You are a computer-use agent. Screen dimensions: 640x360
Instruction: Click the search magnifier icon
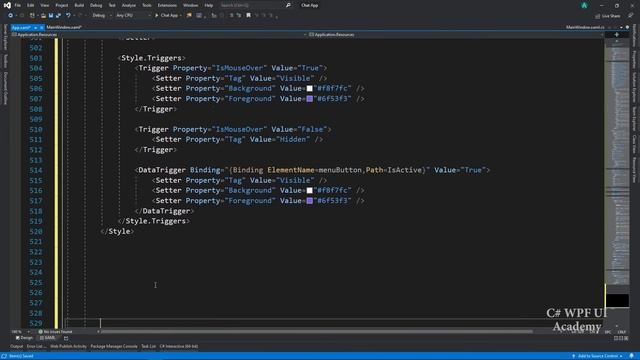(288, 5)
